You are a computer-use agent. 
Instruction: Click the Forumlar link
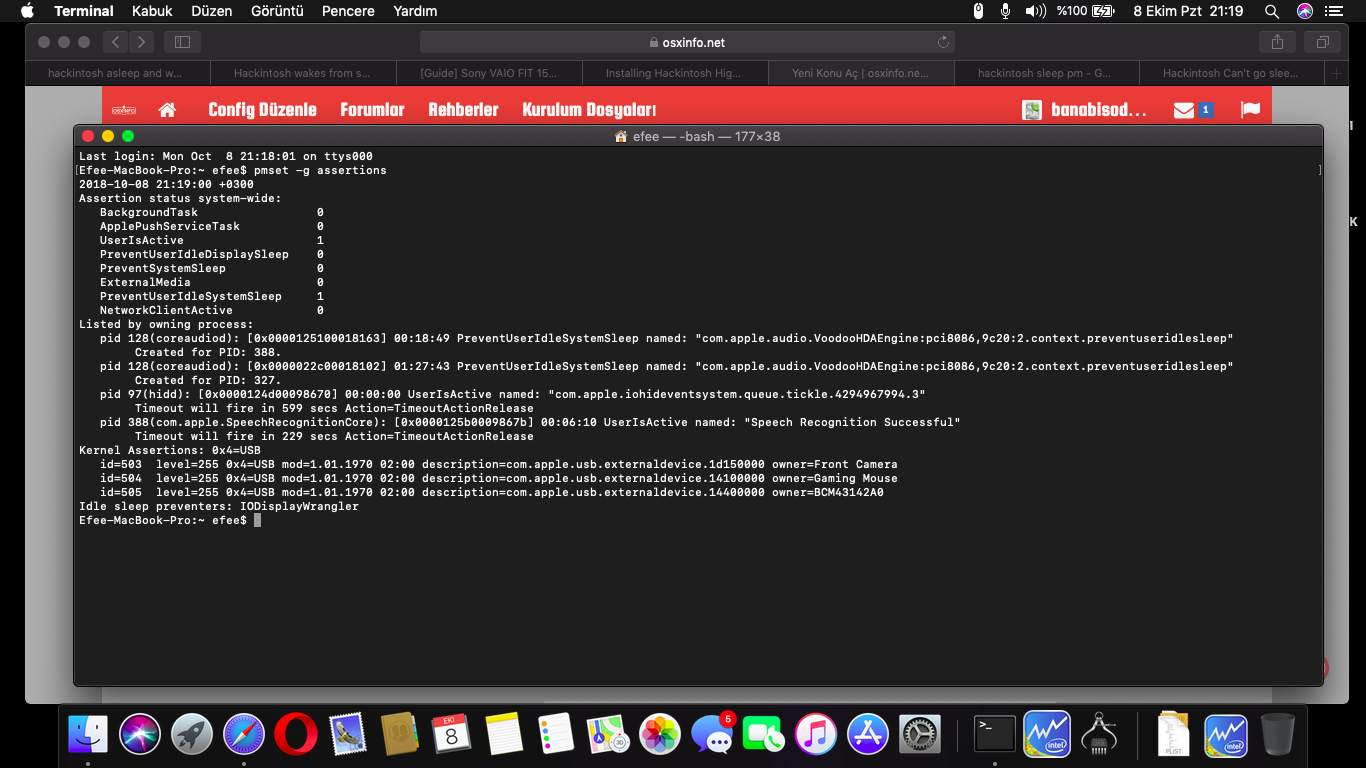point(372,110)
